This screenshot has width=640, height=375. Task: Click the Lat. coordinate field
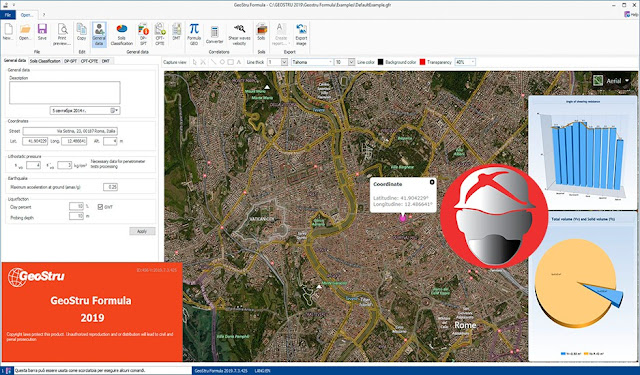[x=35, y=141]
